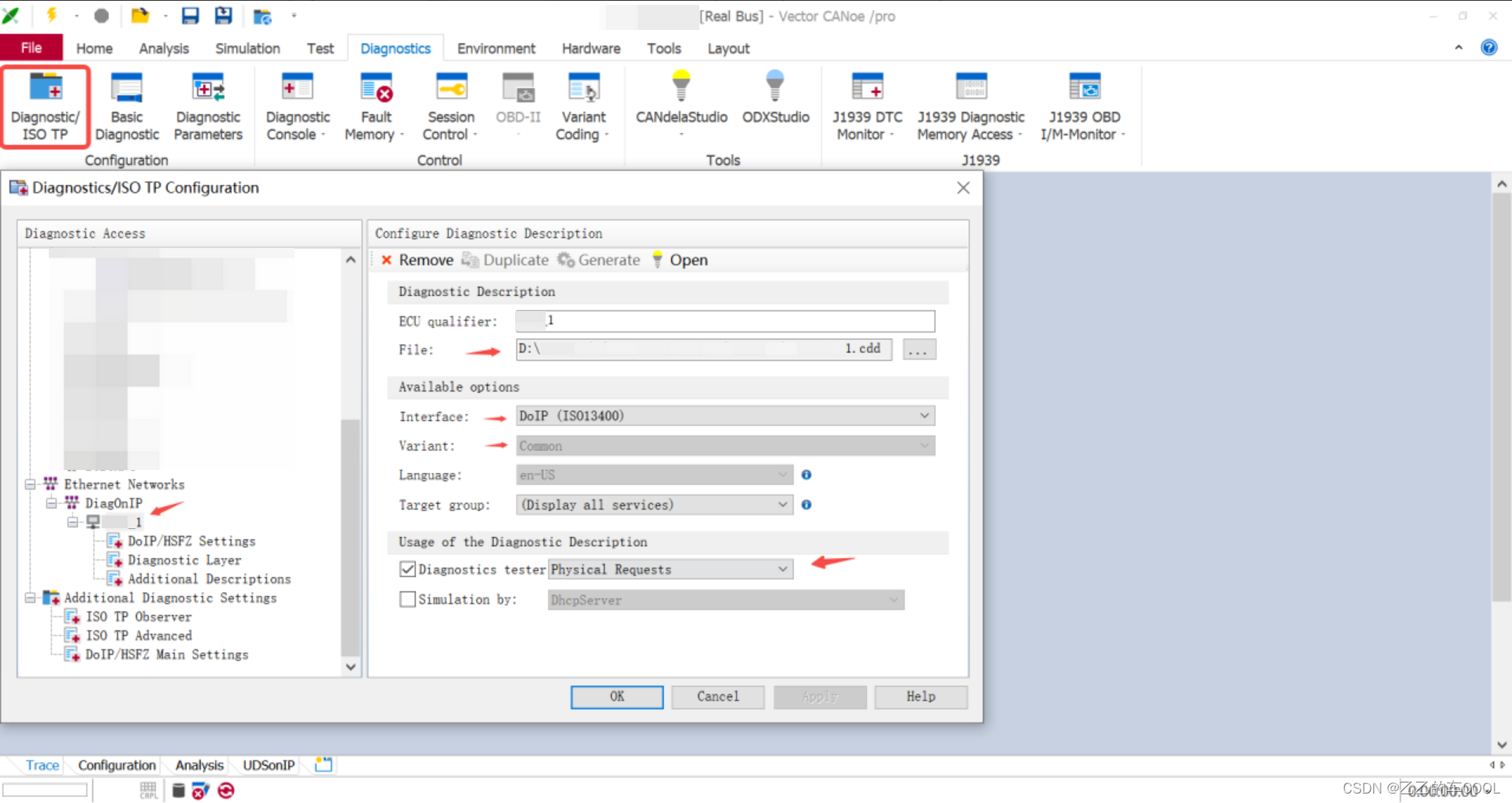Viewport: 1512px width, 803px height.
Task: Select the UDSonIP desktop tab
Action: tap(269, 765)
